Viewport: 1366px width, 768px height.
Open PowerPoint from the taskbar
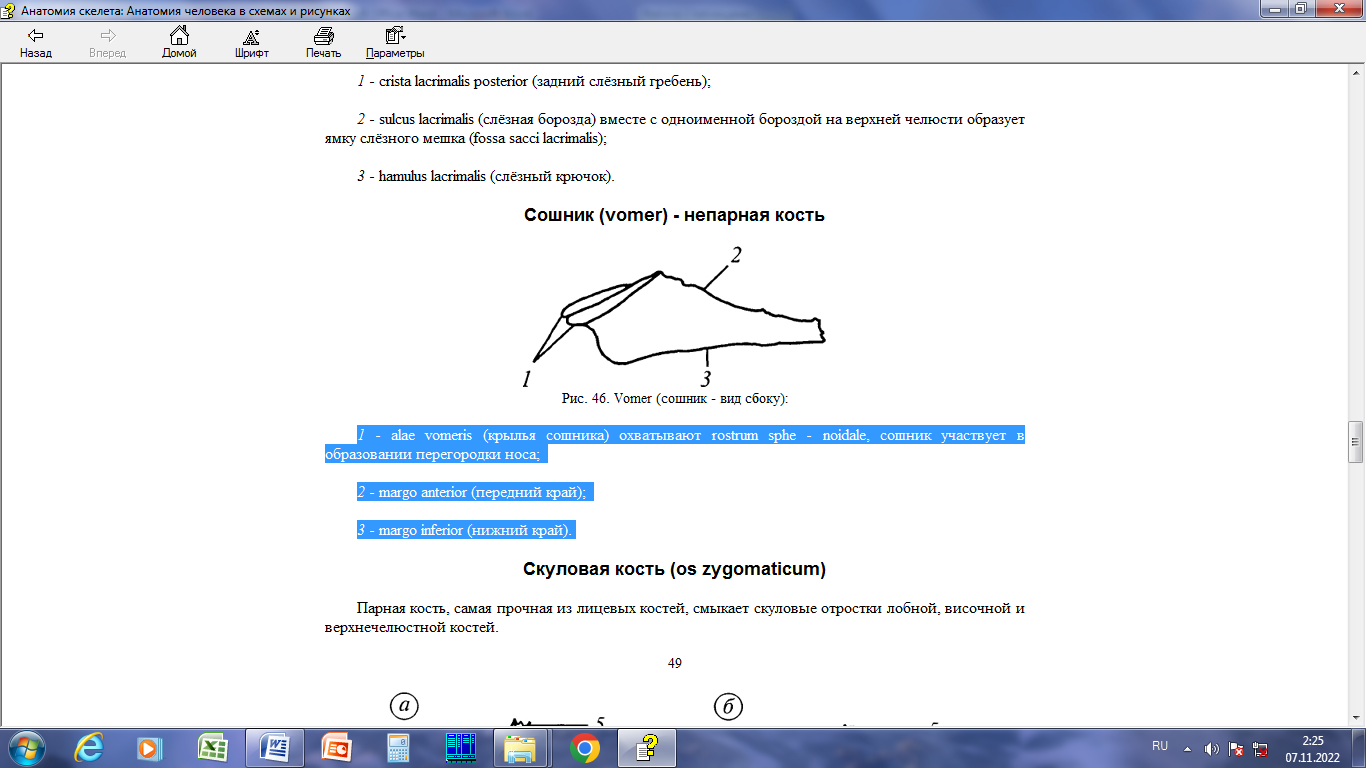point(336,747)
